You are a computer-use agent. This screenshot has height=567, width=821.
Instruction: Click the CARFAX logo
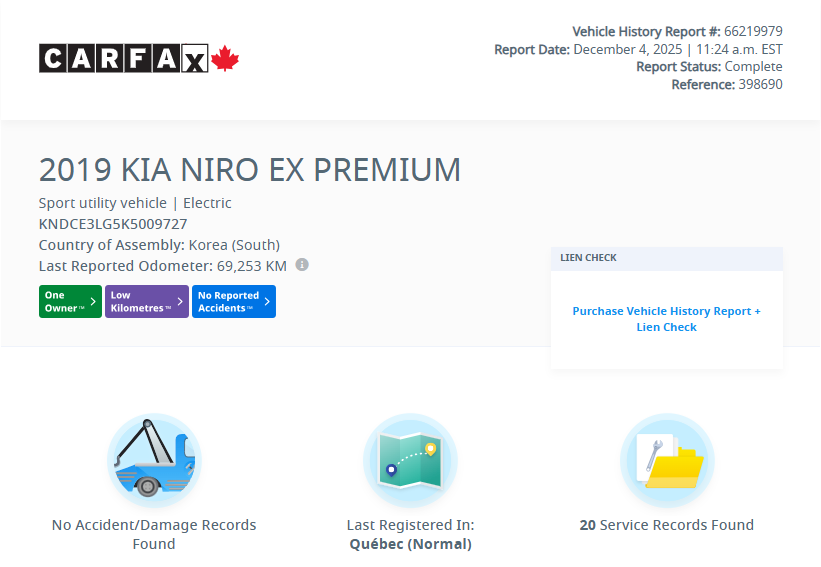pos(124,59)
